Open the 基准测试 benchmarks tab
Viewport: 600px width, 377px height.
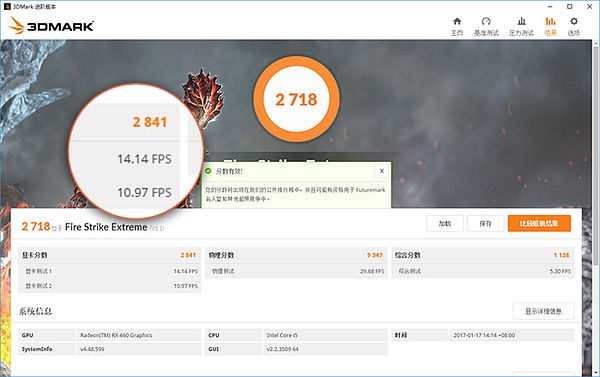point(486,26)
